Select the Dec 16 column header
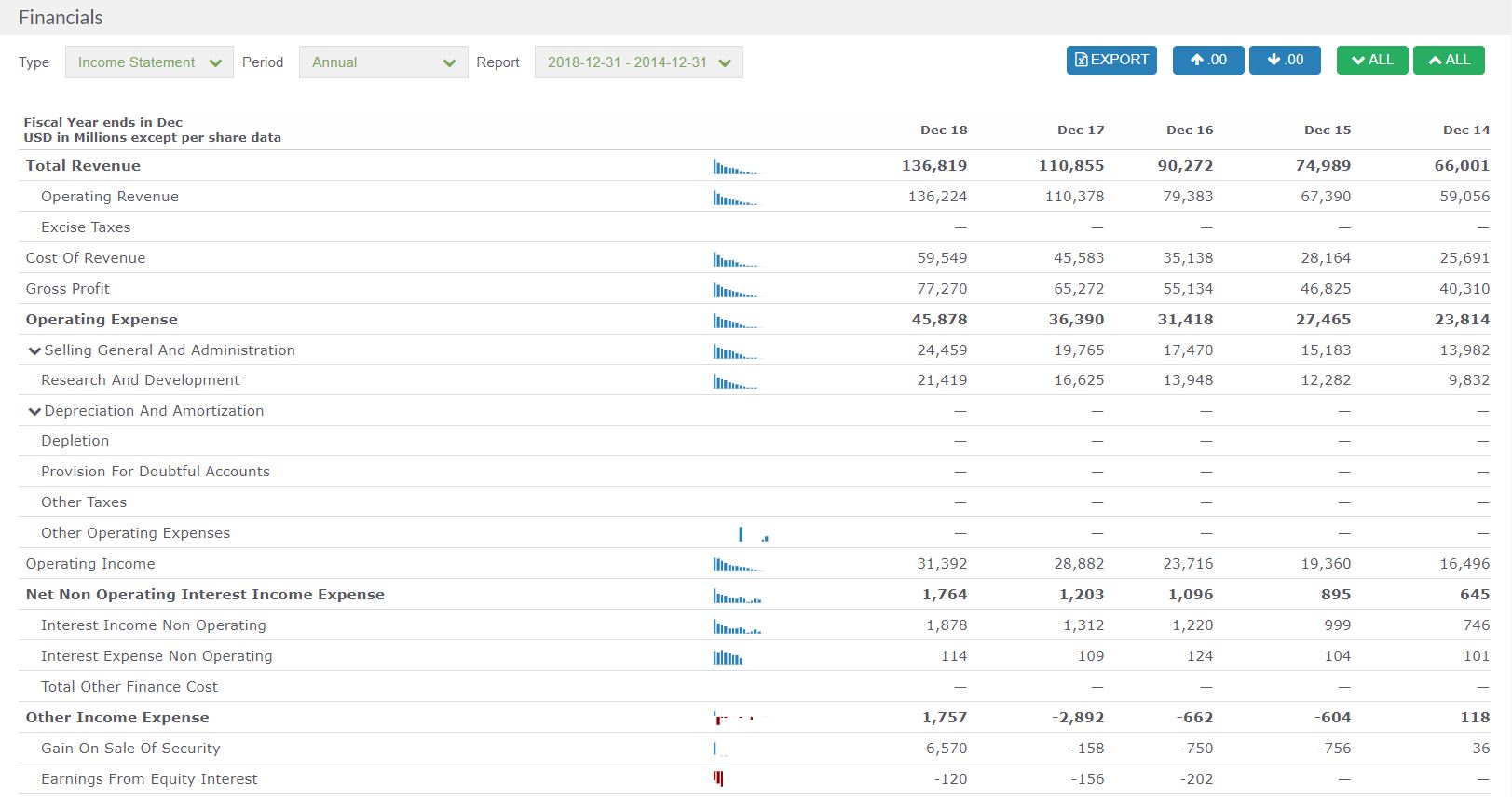The image size is (1512, 797). 1190,130
